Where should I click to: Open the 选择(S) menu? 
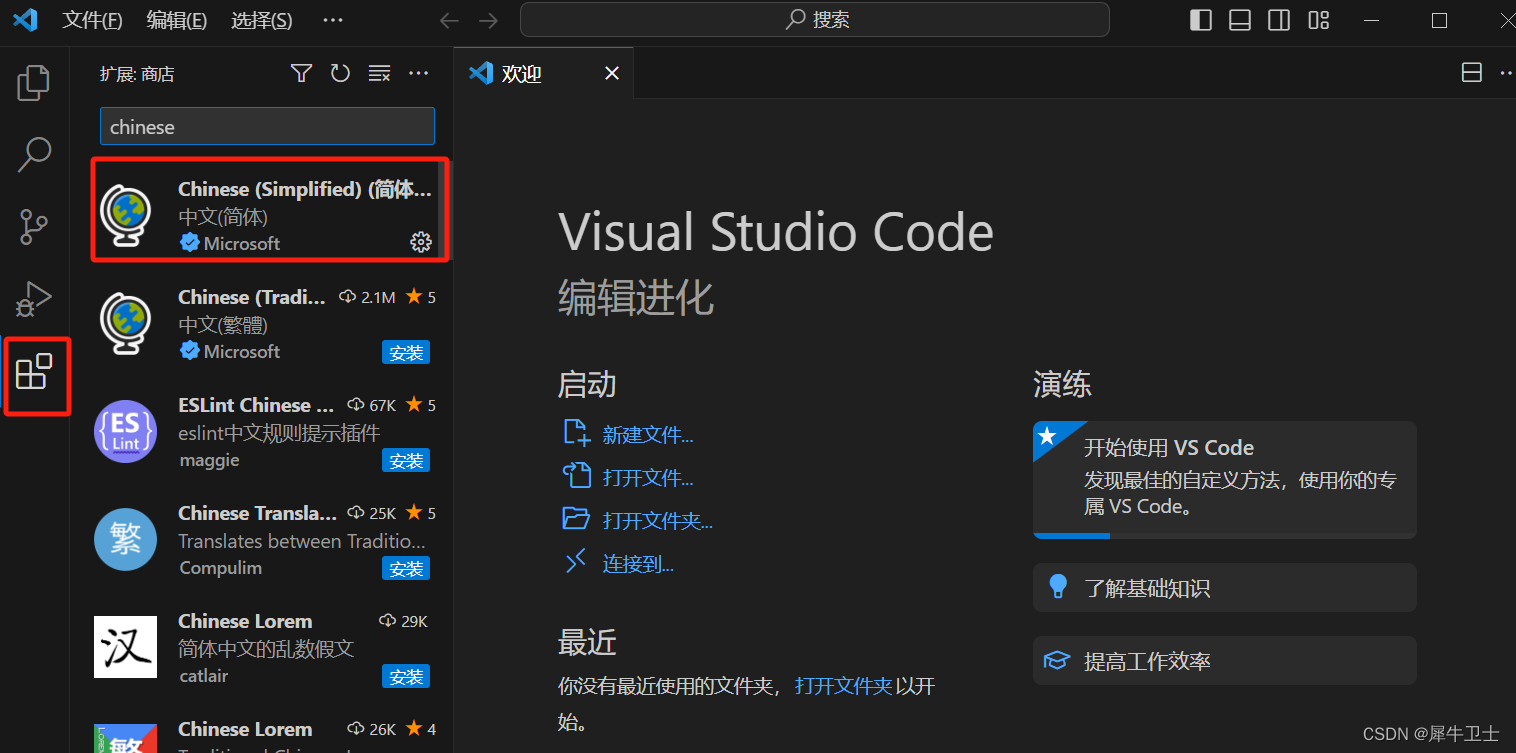pyautogui.click(x=261, y=20)
